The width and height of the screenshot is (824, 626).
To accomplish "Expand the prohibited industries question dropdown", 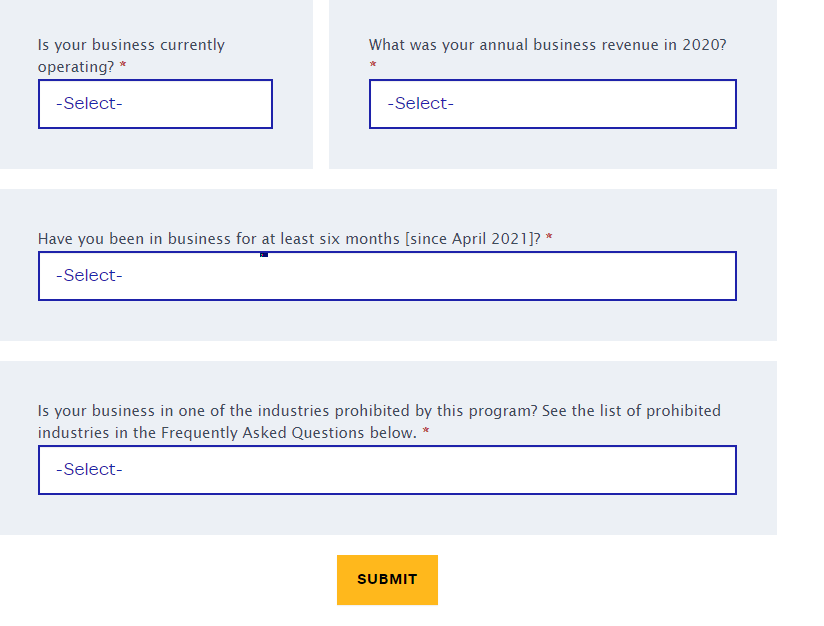I will 387,470.
